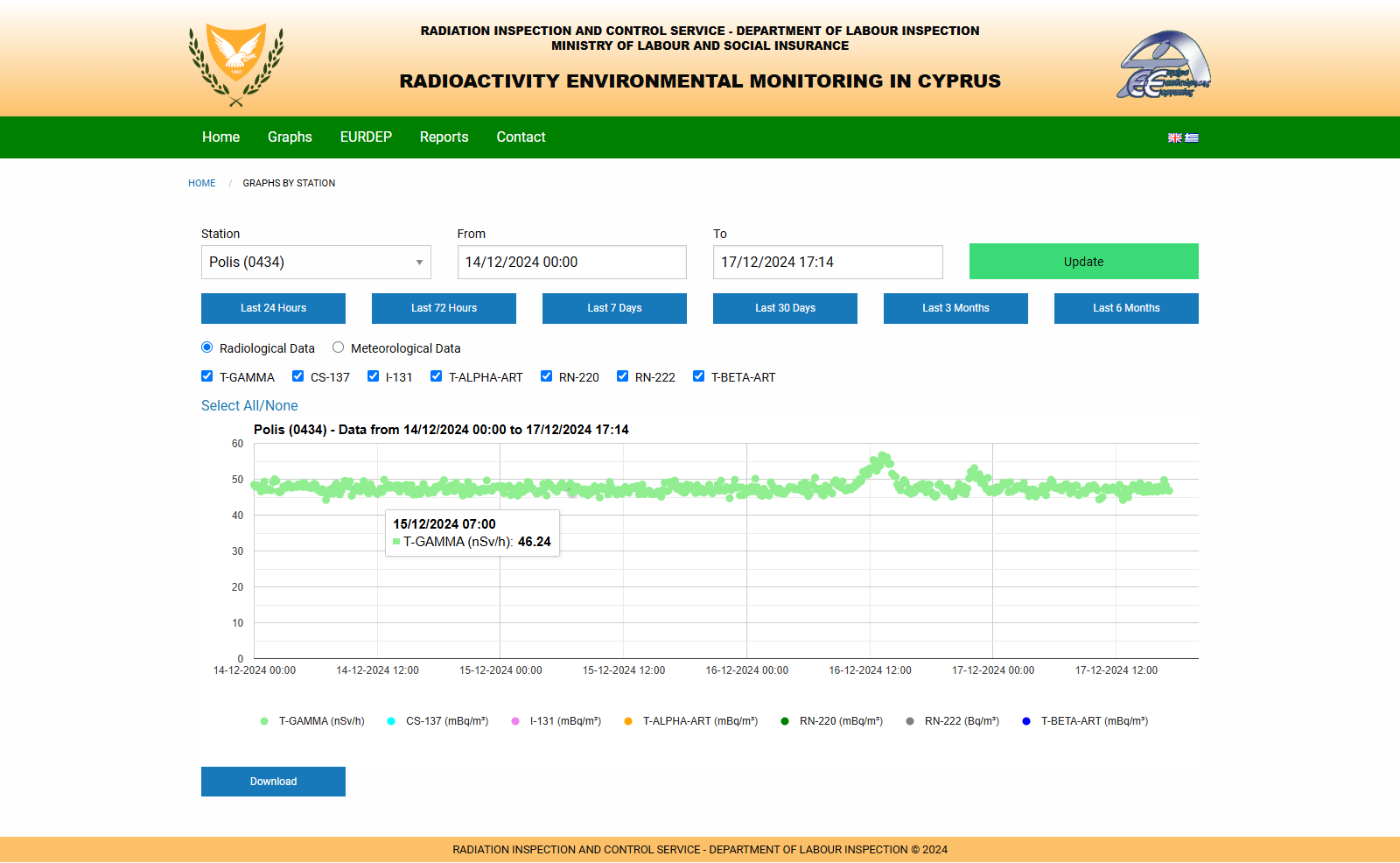Switch language using the Greek flag
The width and height of the screenshot is (1400, 863).
click(x=1192, y=137)
